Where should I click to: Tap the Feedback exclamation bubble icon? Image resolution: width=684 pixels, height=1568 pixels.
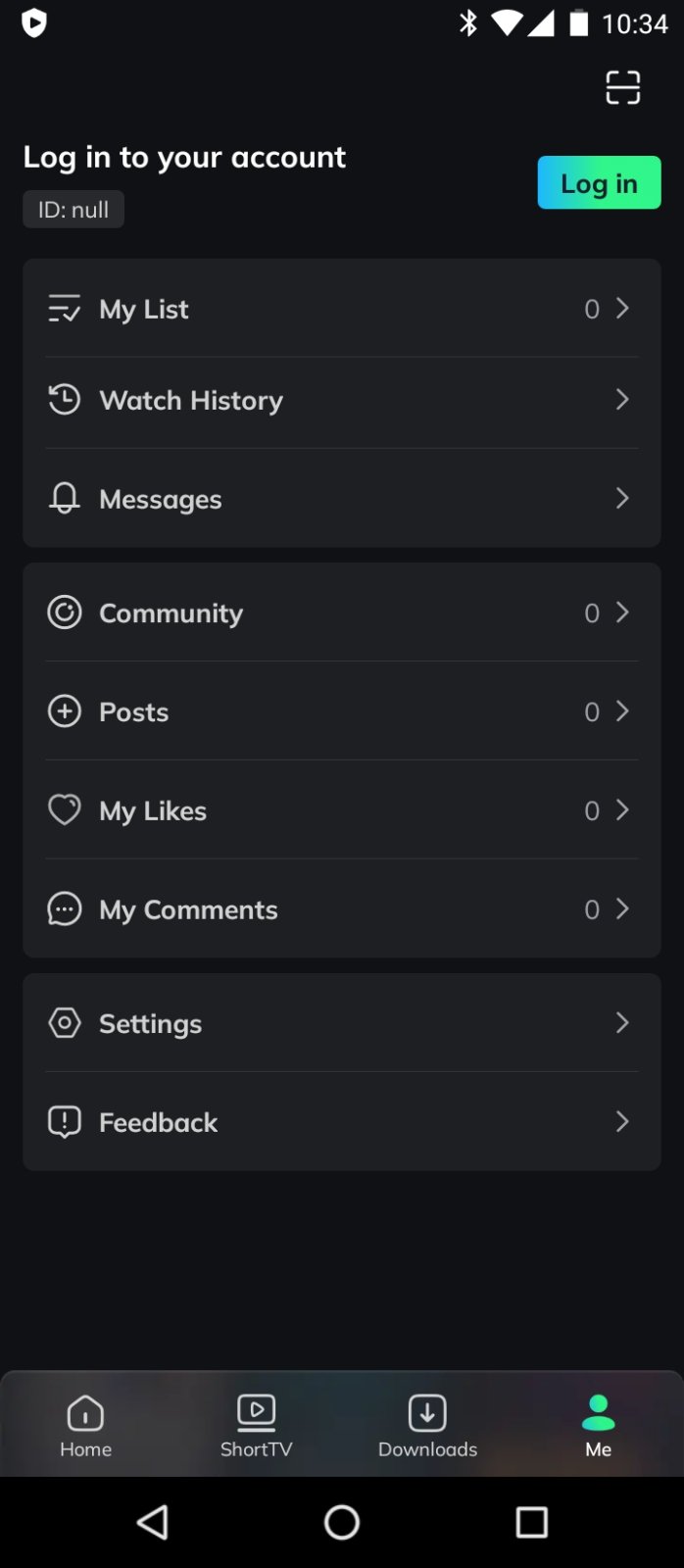point(65,1122)
